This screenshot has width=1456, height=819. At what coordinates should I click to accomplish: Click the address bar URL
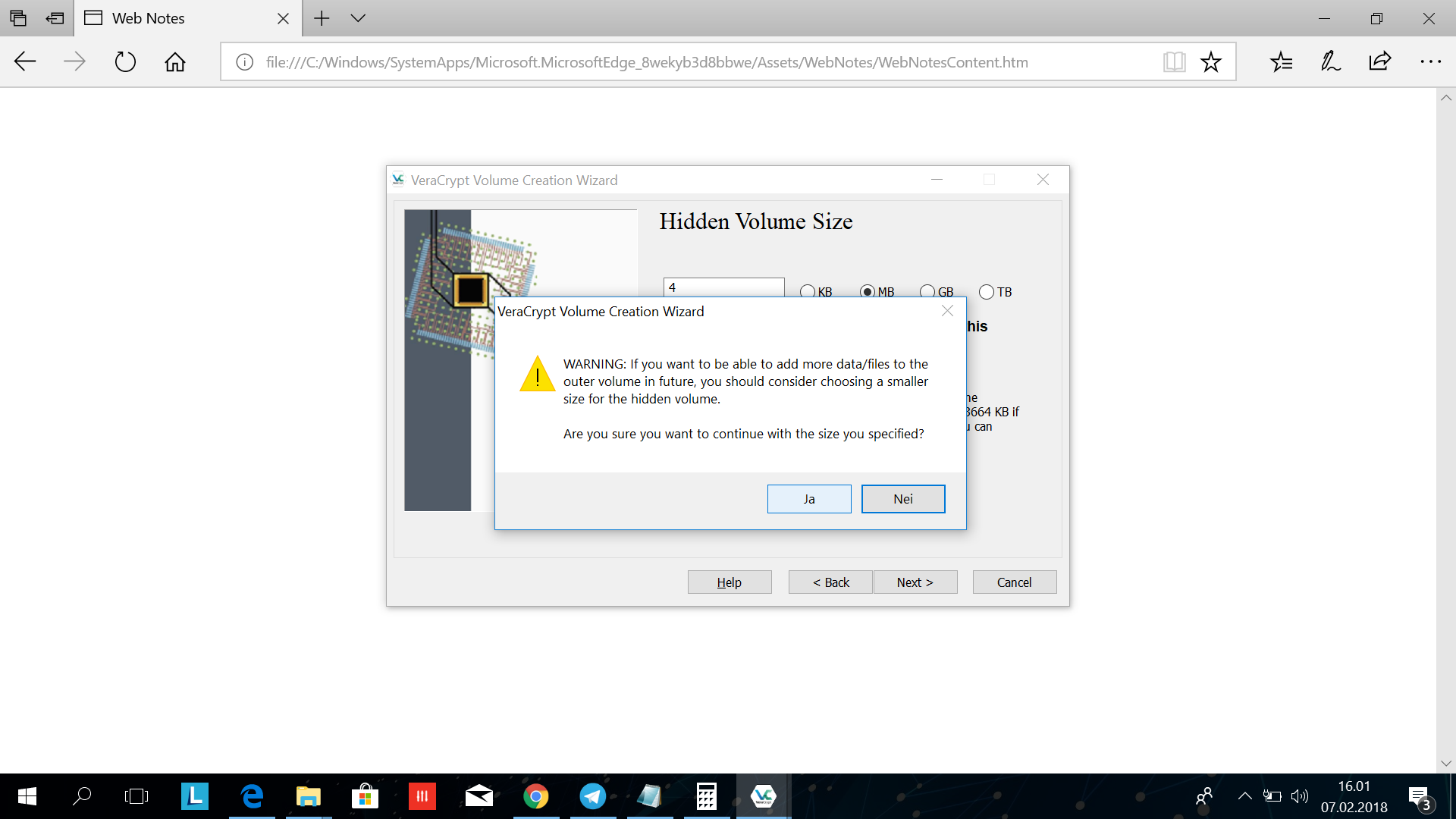click(647, 62)
